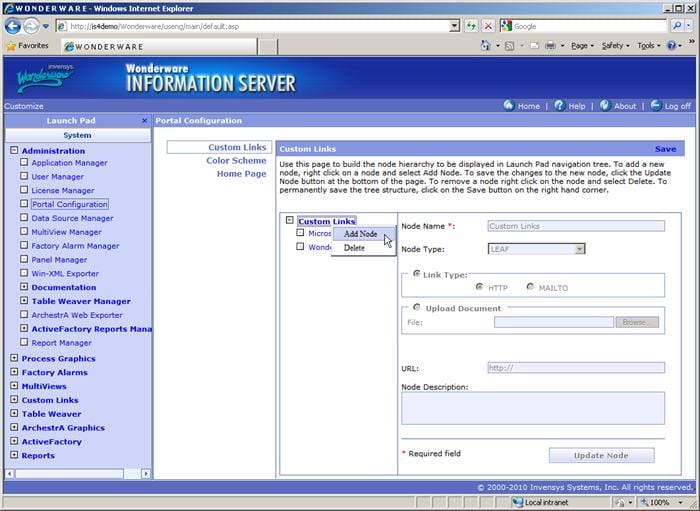This screenshot has height=511, width=700.
Task: Open the Safety menu
Action: point(616,46)
